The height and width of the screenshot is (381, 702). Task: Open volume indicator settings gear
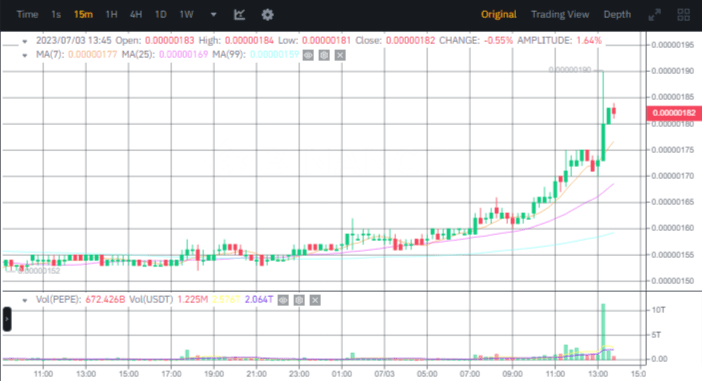pyautogui.click(x=299, y=300)
